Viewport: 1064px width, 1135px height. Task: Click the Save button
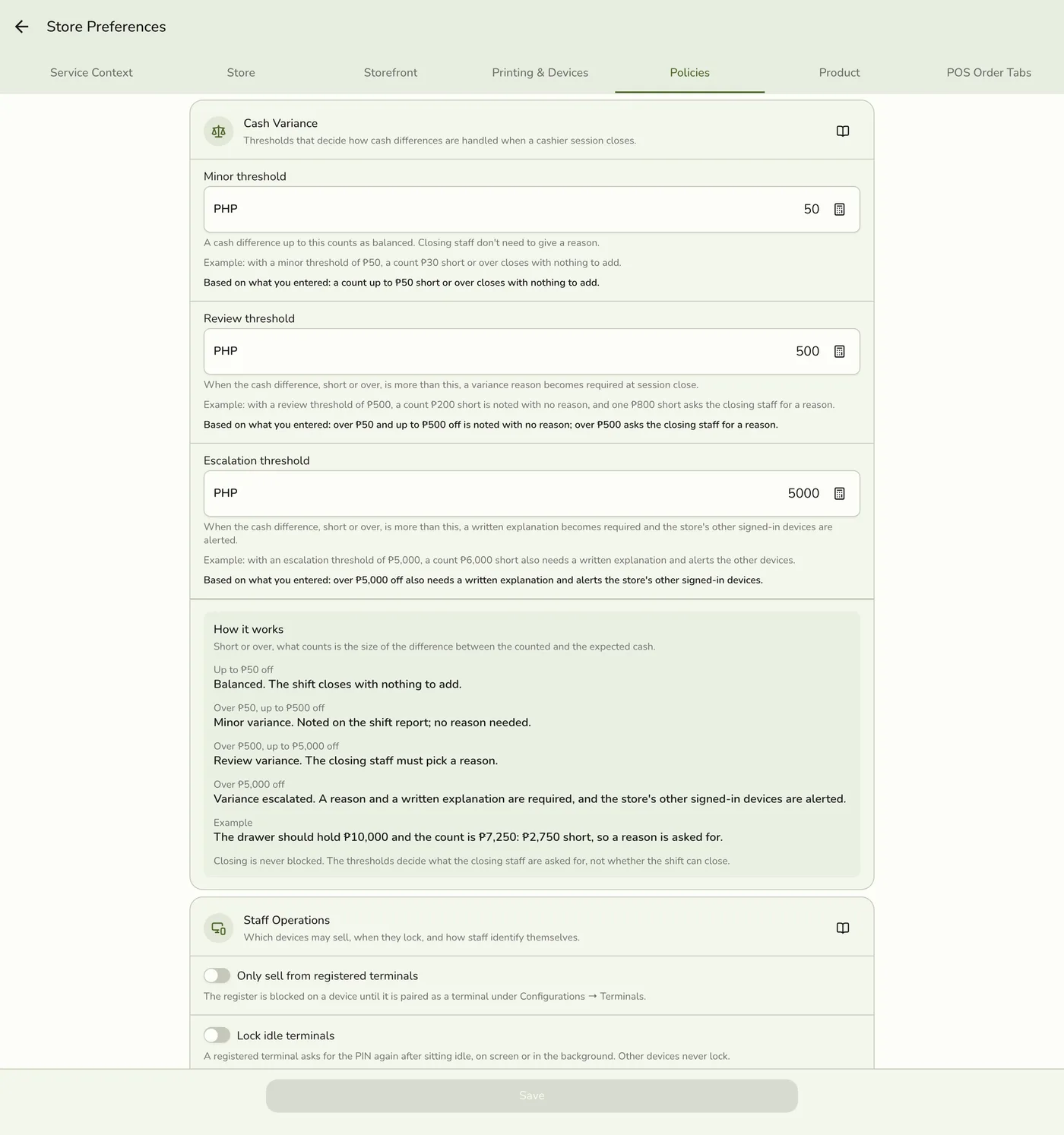(532, 1095)
